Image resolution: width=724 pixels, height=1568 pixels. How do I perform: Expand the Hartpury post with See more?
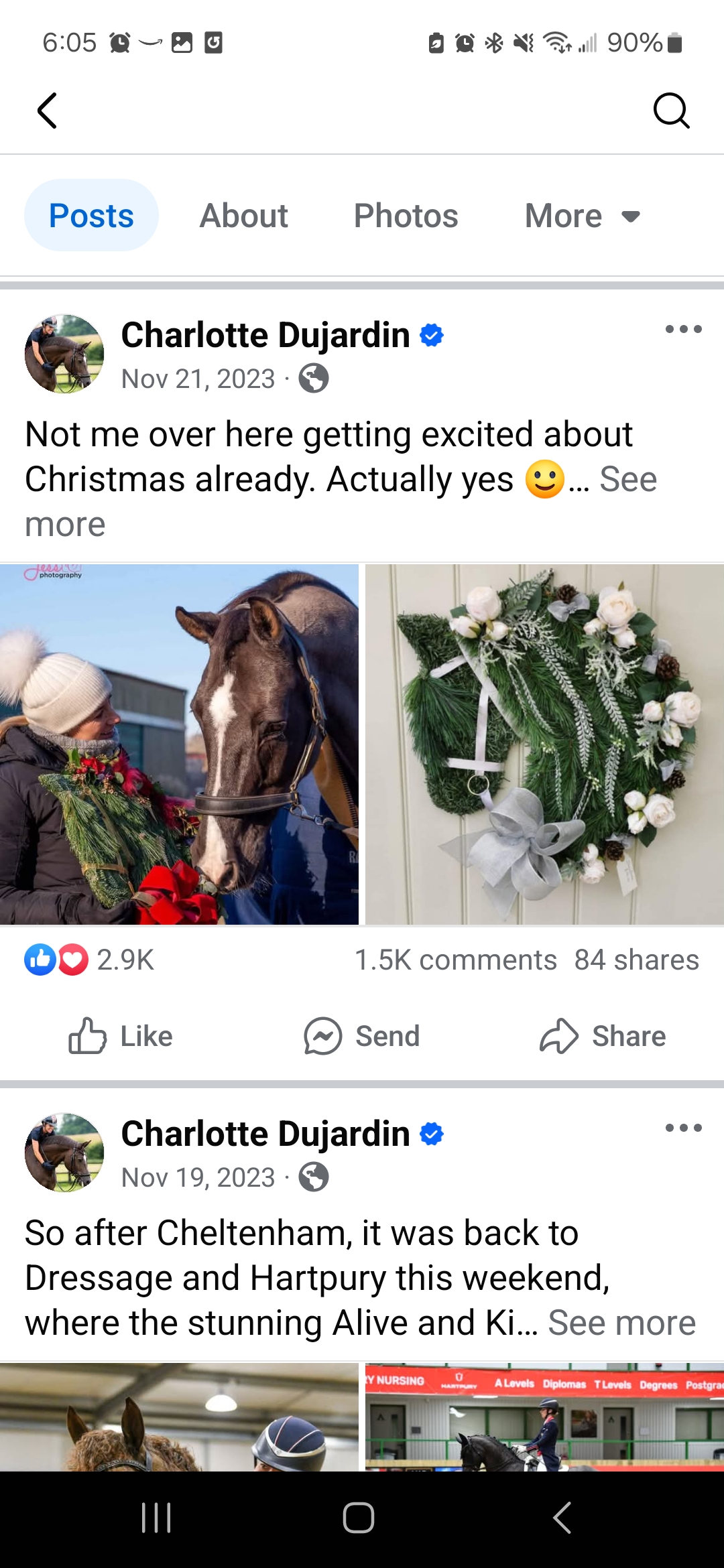tap(621, 1323)
